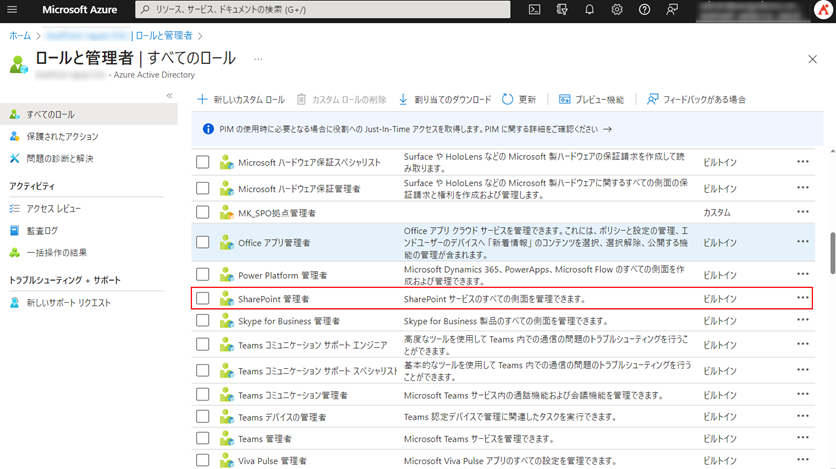
Task: Click 割り当てのダウンロード button
Action: 445,100
